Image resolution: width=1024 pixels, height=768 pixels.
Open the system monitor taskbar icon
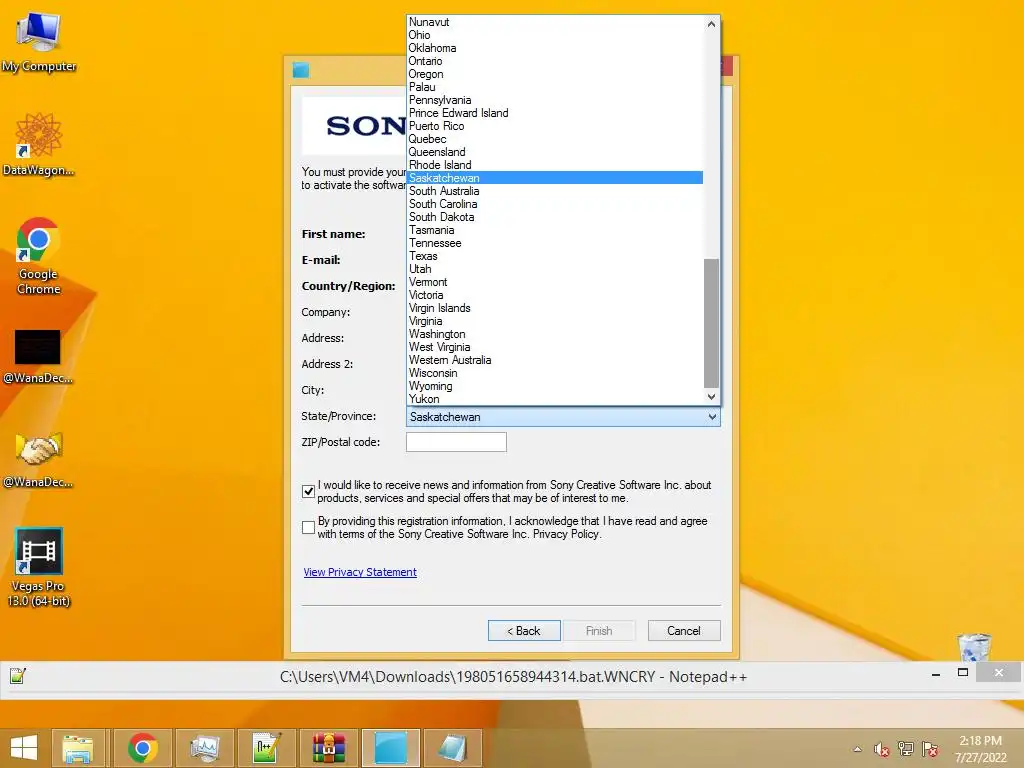pyautogui.click(x=205, y=748)
